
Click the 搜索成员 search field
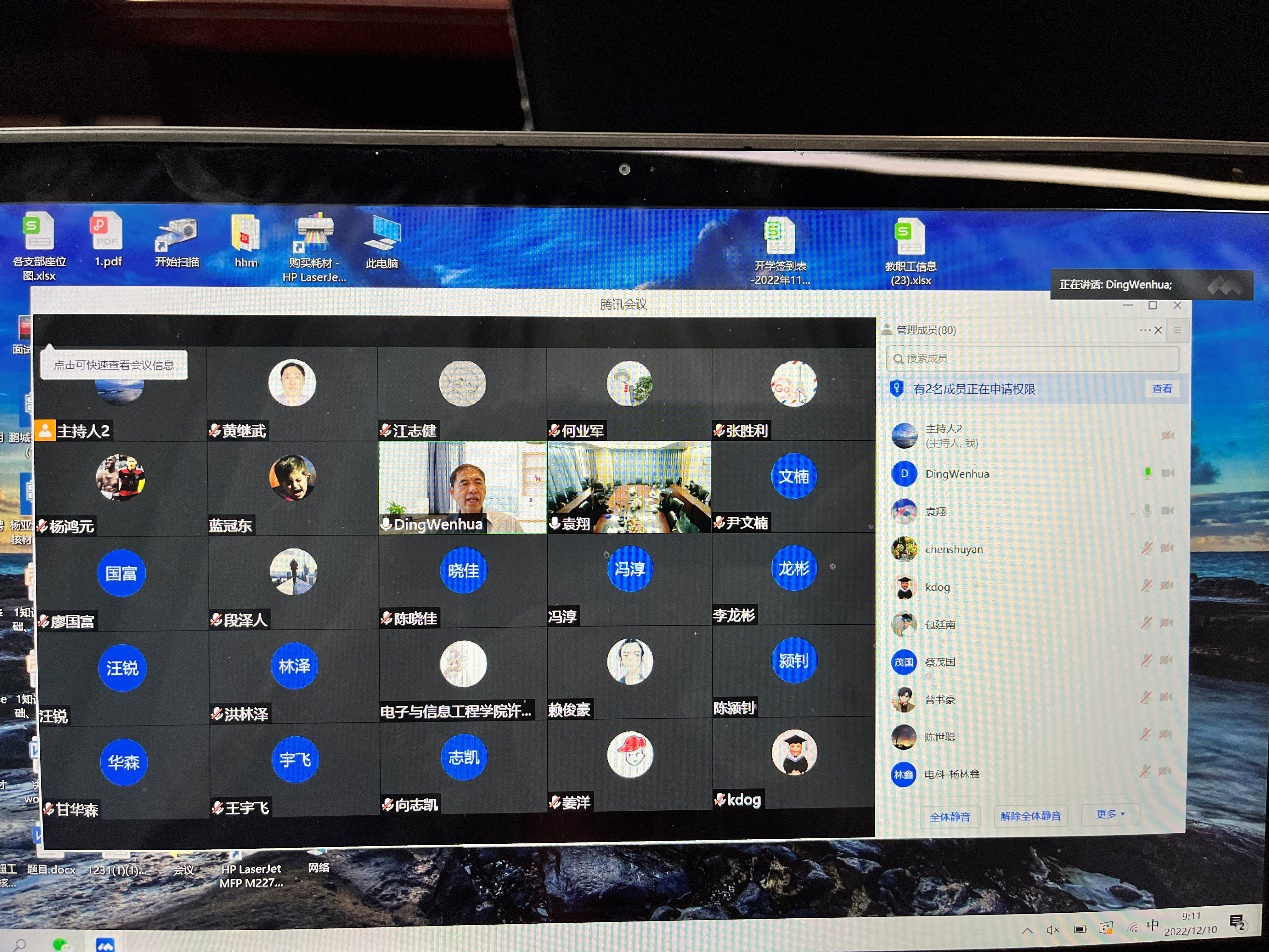coord(1030,358)
